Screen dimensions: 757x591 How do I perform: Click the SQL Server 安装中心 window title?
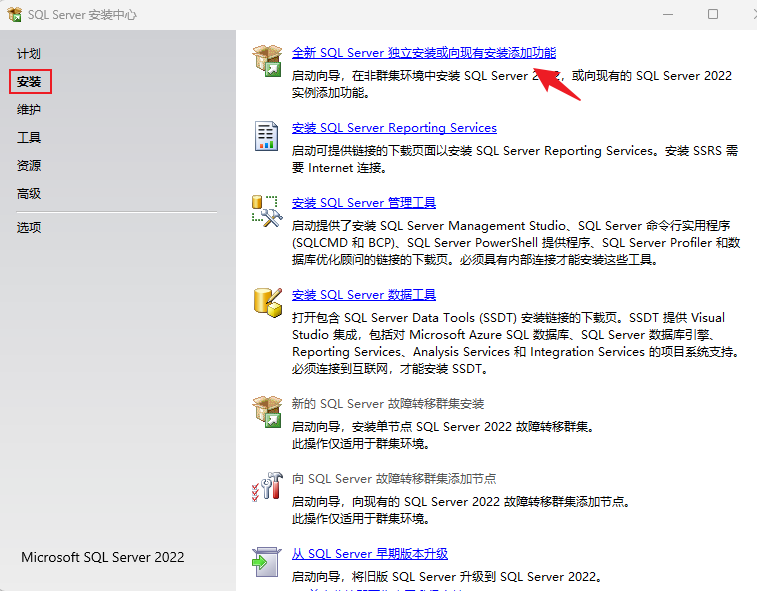click(82, 15)
